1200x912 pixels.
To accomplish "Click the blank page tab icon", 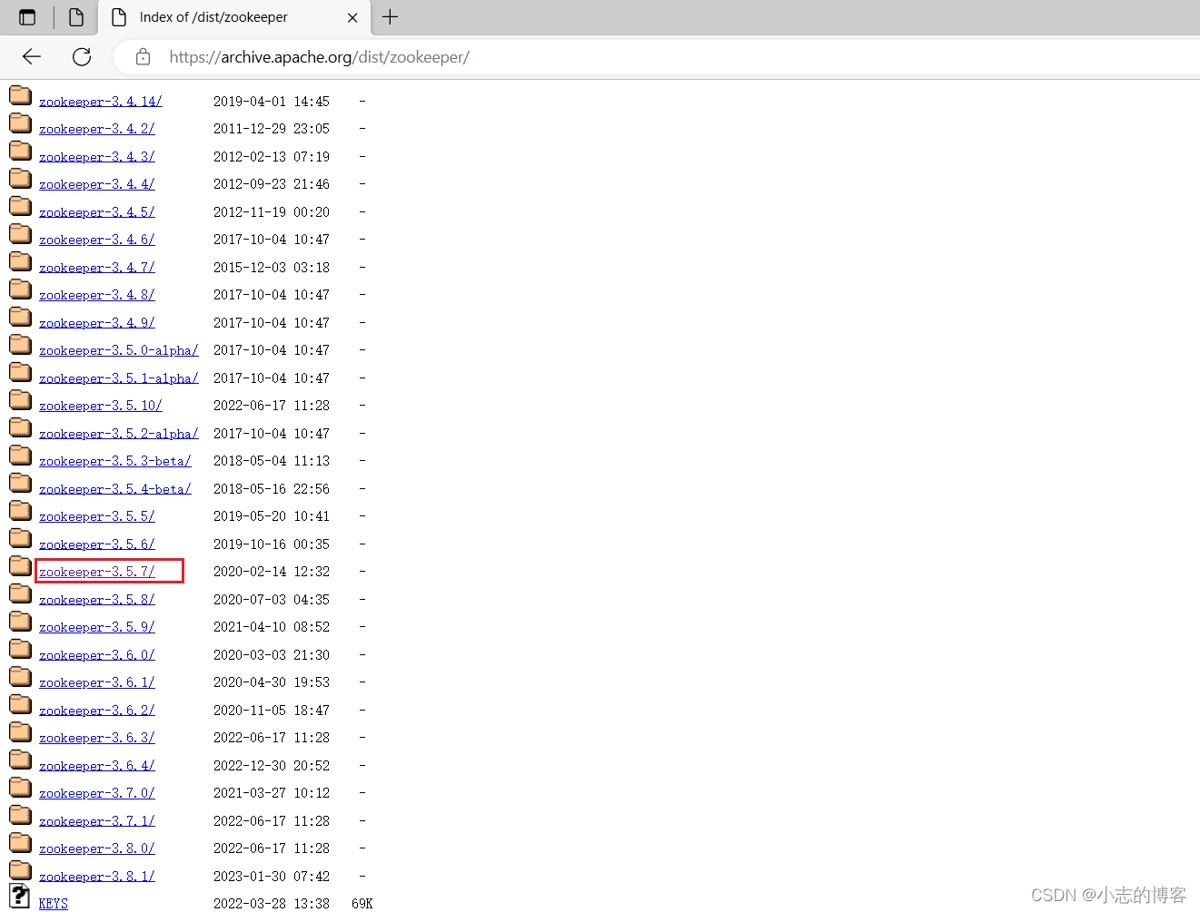I will click(x=76, y=17).
